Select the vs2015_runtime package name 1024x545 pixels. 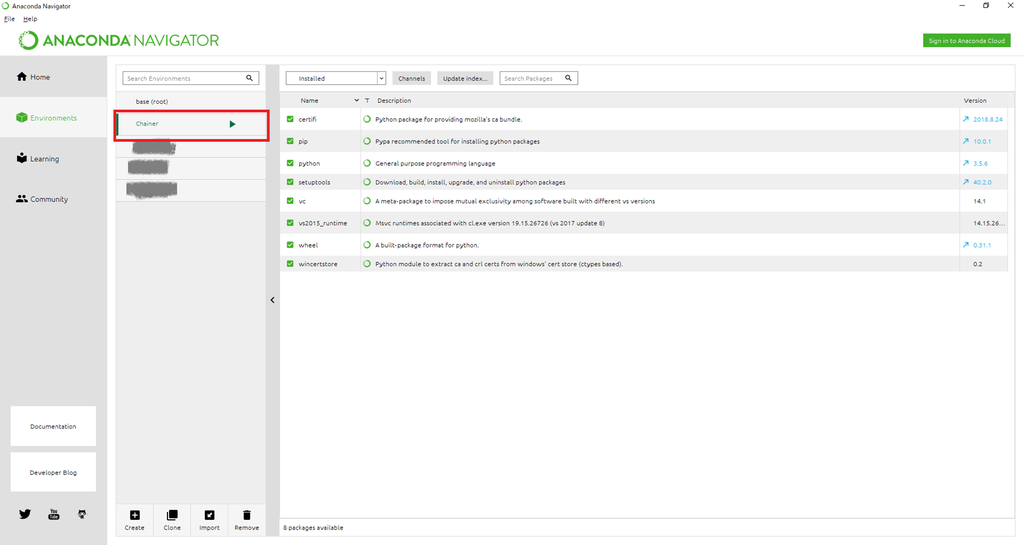pyautogui.click(x=323, y=223)
